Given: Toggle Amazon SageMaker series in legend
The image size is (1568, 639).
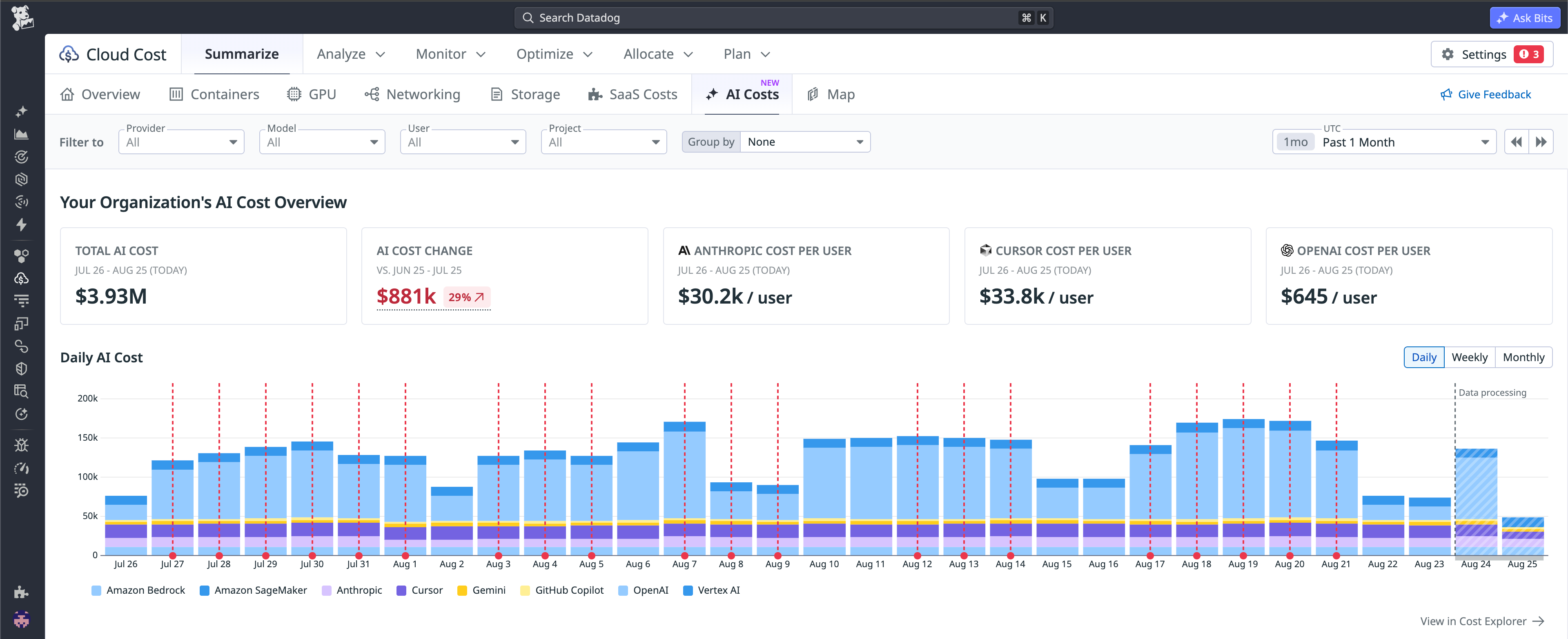Looking at the screenshot, I should point(253,590).
